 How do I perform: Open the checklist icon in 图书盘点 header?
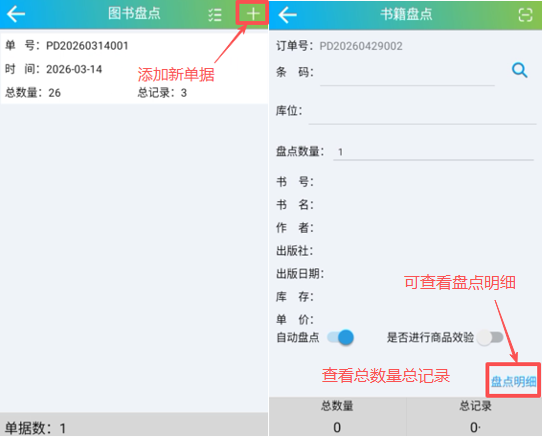coord(215,15)
